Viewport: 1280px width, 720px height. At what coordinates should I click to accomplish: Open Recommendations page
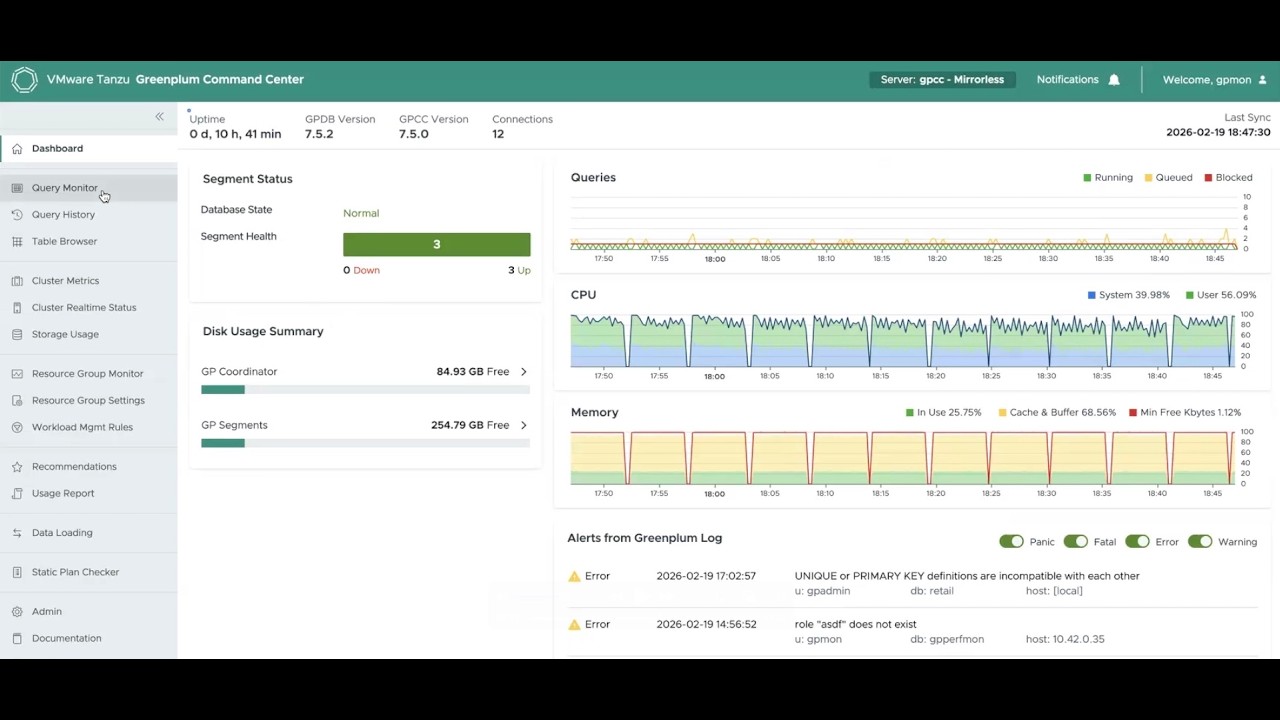coord(88,467)
